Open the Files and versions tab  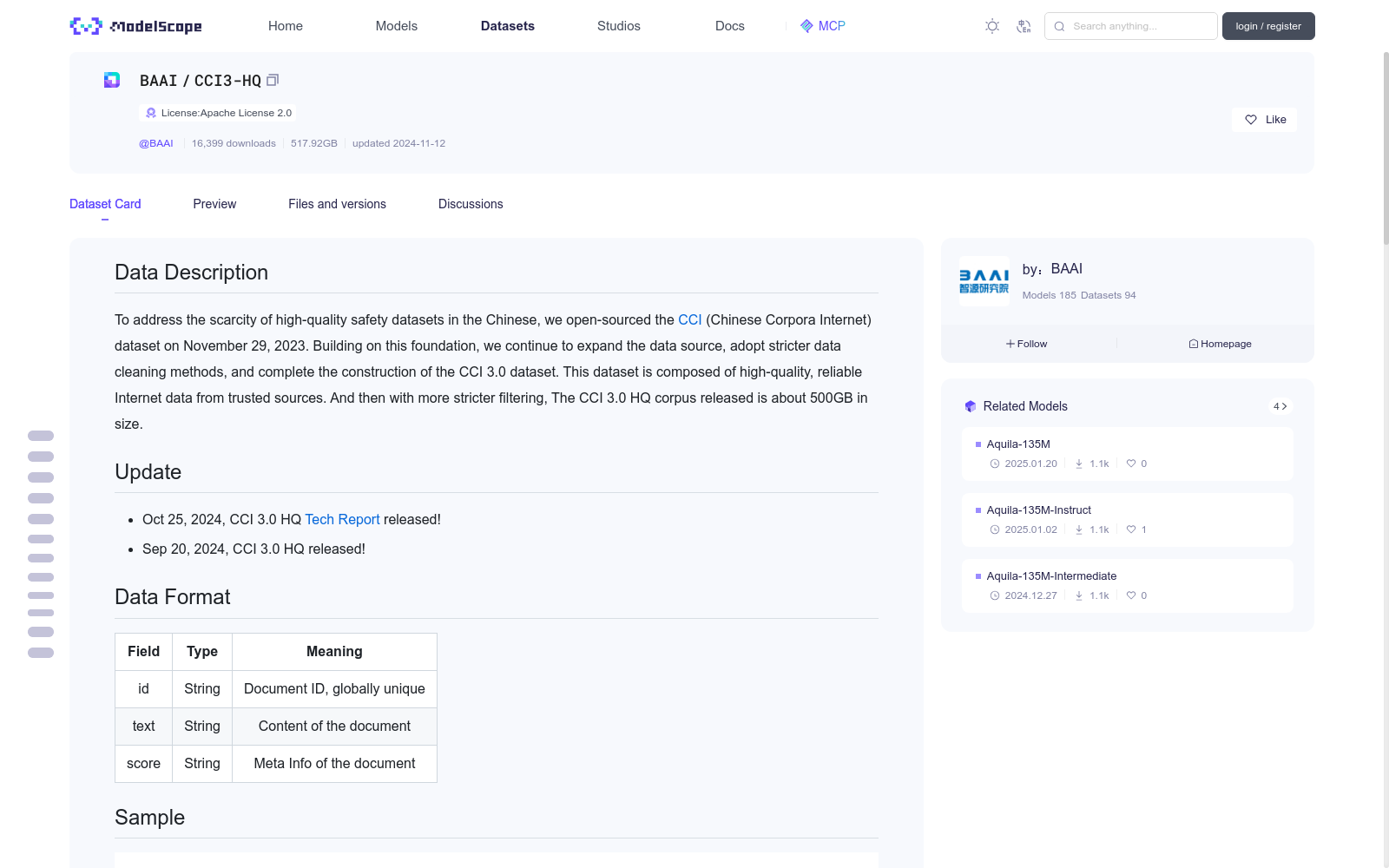(x=337, y=204)
